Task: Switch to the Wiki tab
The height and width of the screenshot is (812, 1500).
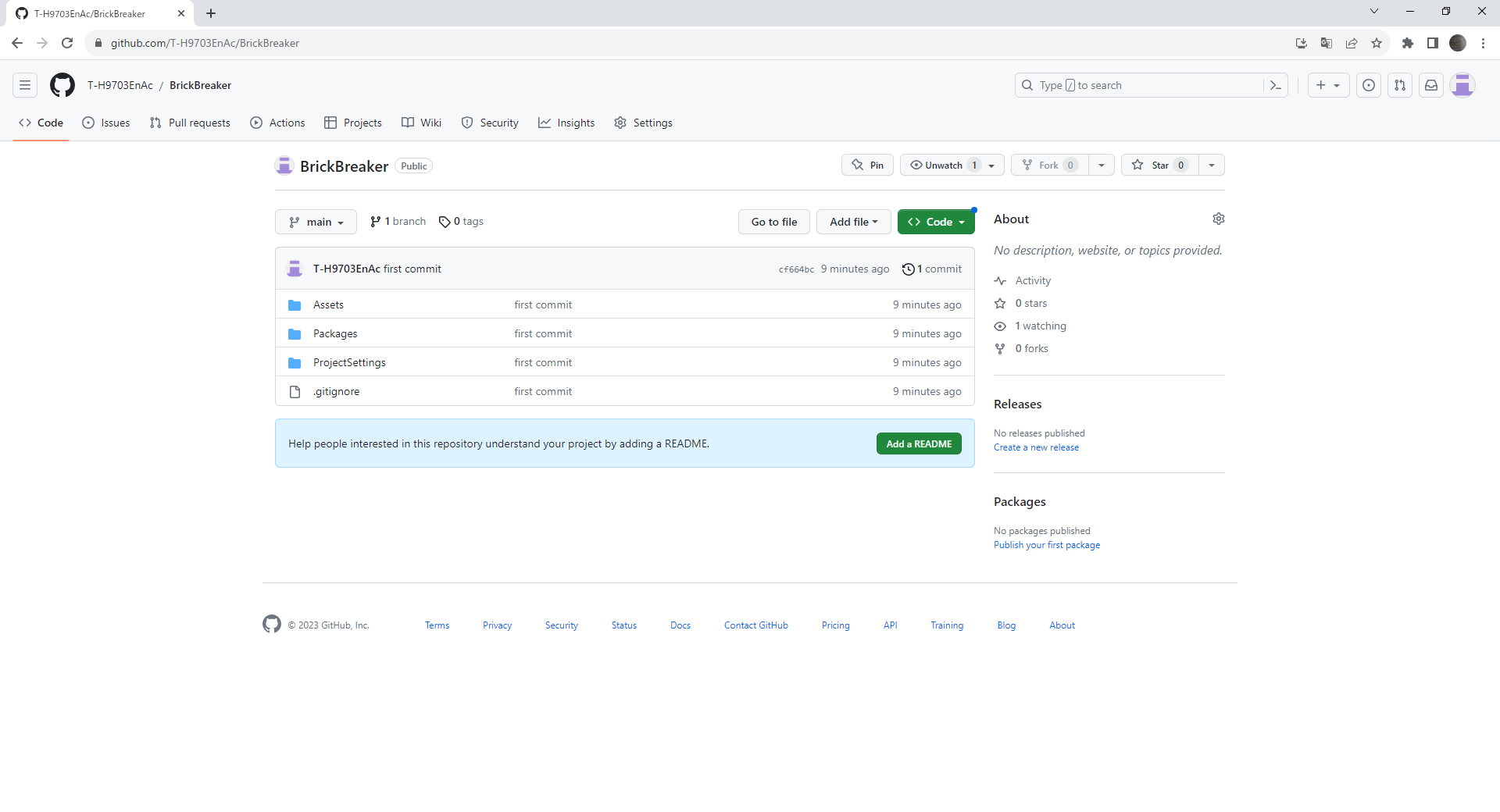Action: coord(422,123)
